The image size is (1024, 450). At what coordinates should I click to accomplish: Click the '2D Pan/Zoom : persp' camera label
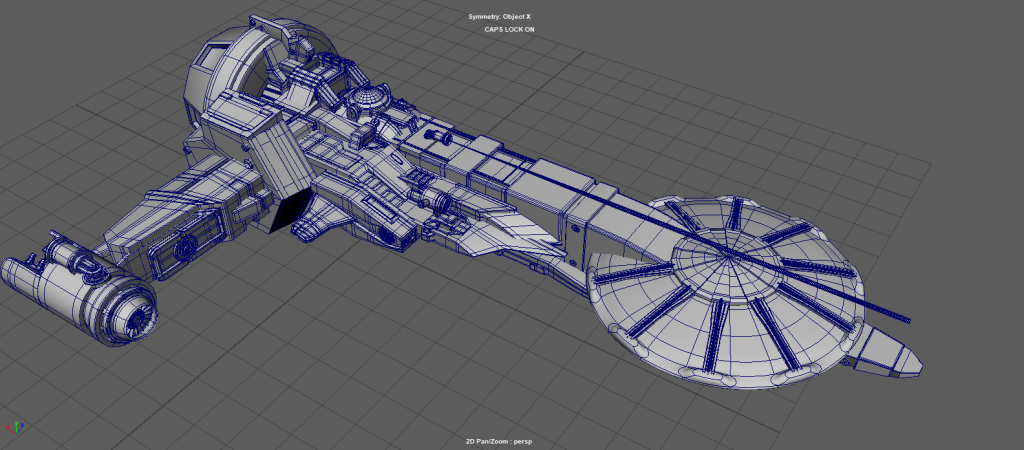click(500, 442)
